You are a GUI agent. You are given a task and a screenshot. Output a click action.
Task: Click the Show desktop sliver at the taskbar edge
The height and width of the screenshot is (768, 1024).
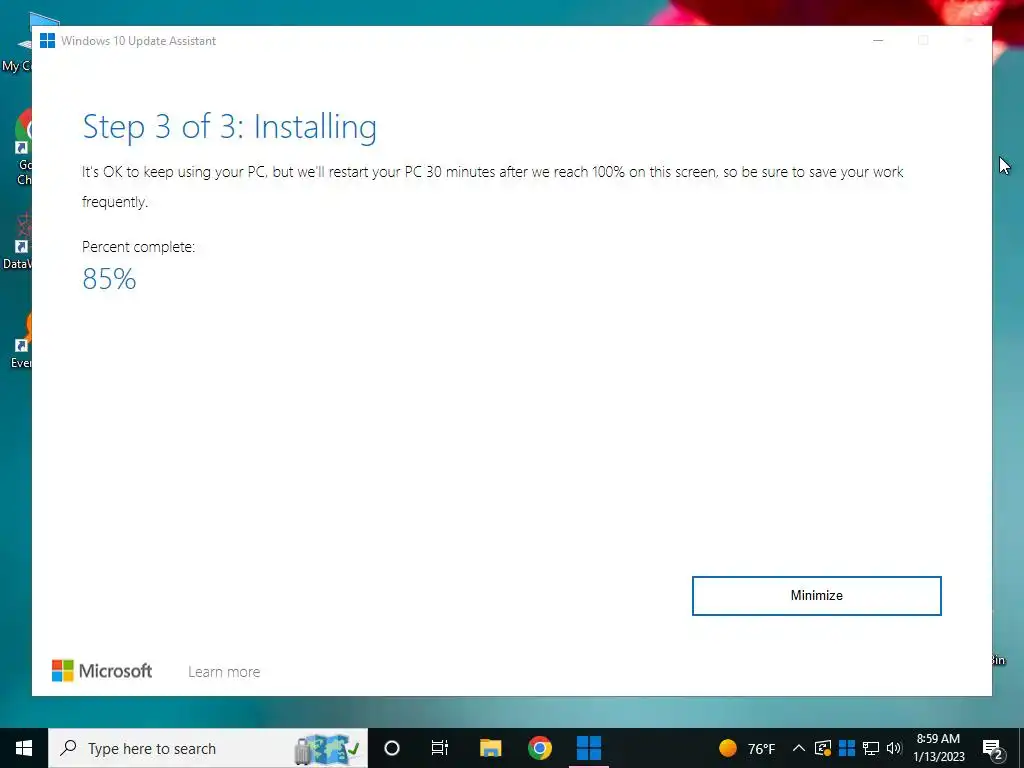(x=1021, y=748)
